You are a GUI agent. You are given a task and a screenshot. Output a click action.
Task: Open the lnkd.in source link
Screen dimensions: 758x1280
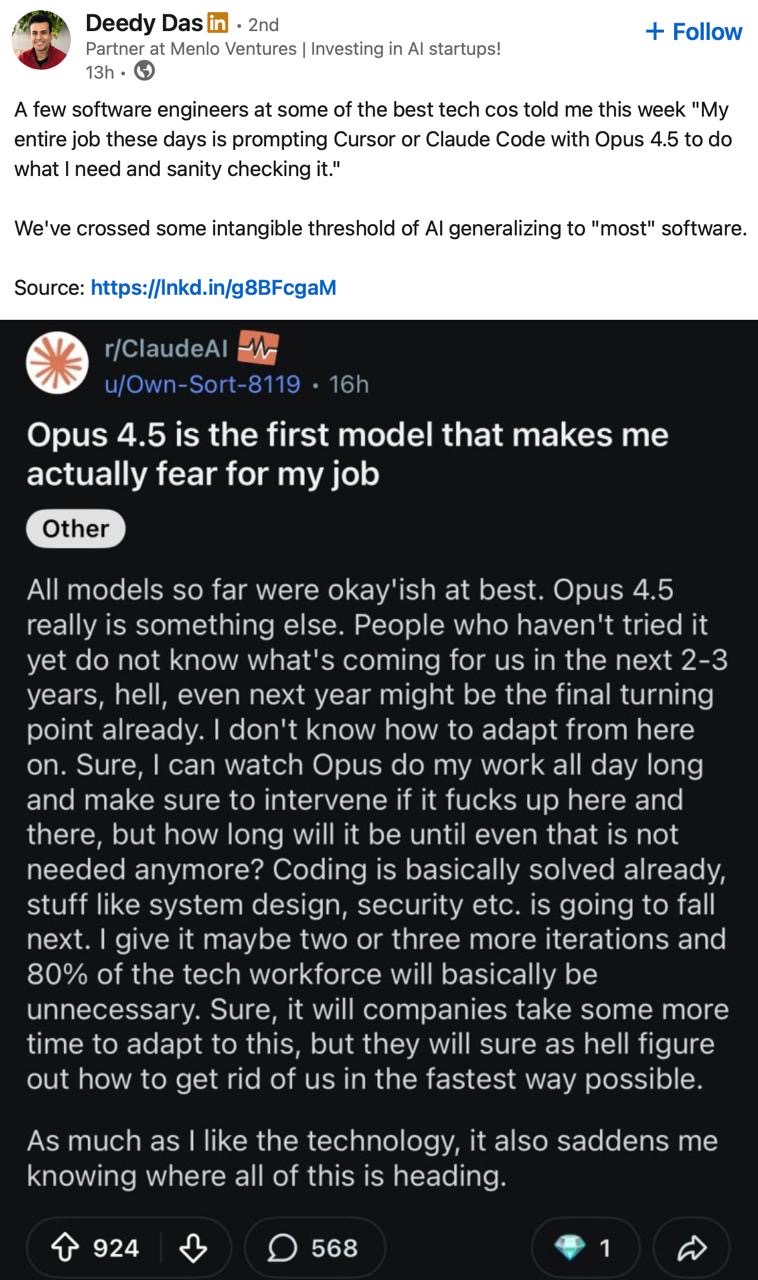(x=213, y=288)
